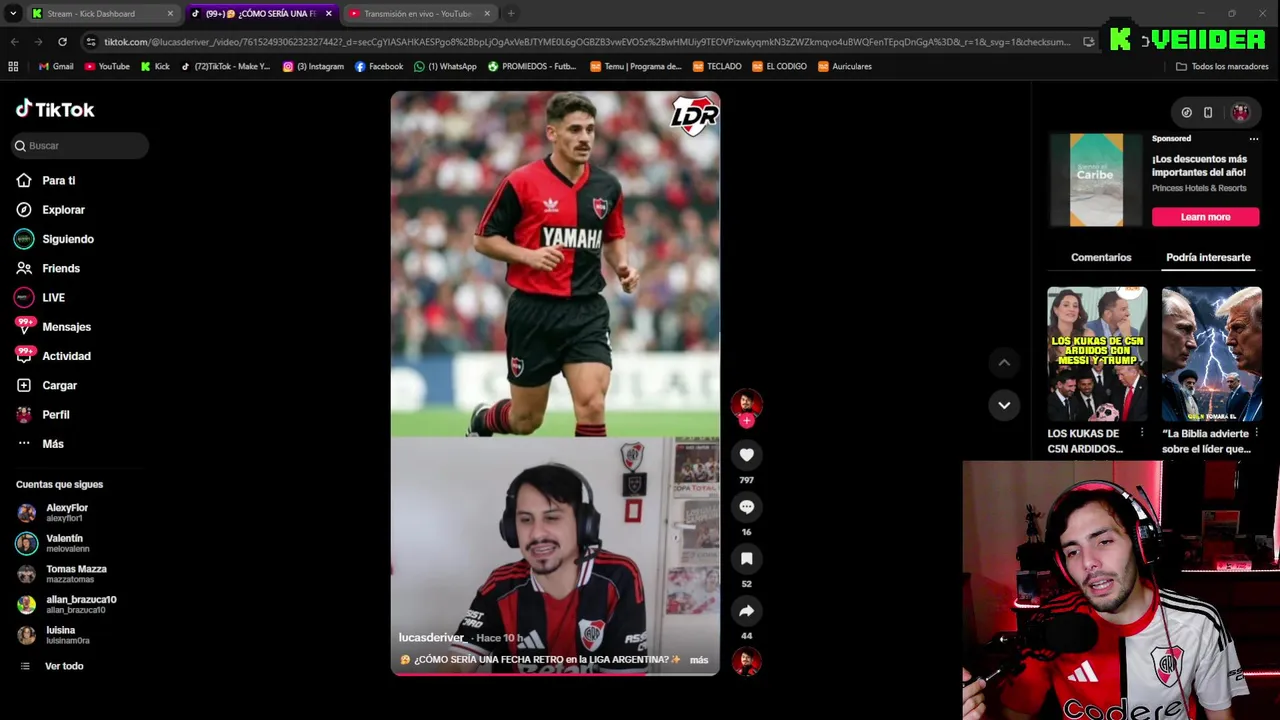Open Todos los marcadores folder
The width and height of the screenshot is (1280, 720).
1222,67
